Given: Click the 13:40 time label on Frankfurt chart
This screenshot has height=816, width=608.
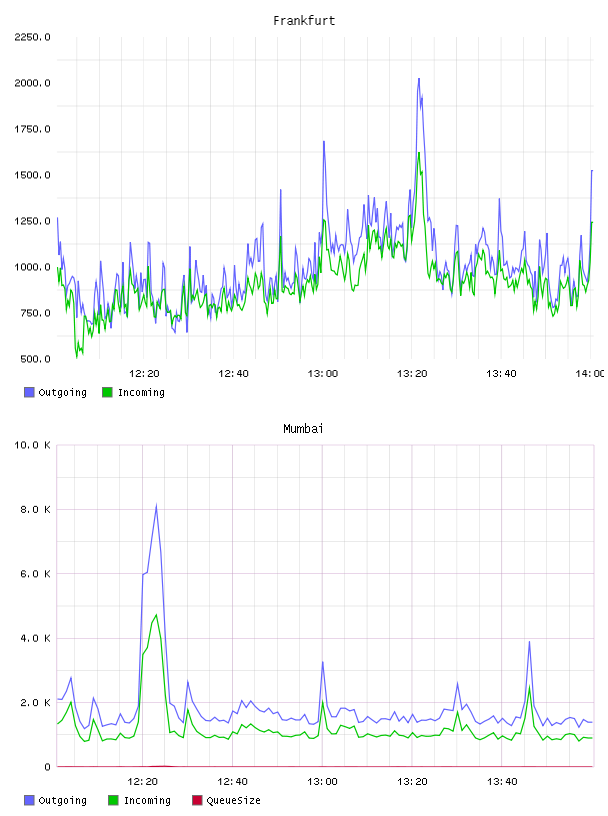Looking at the screenshot, I should click(x=501, y=374).
